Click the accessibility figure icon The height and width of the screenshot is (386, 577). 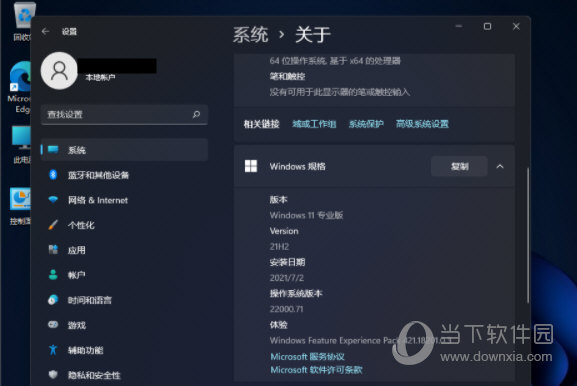53,350
